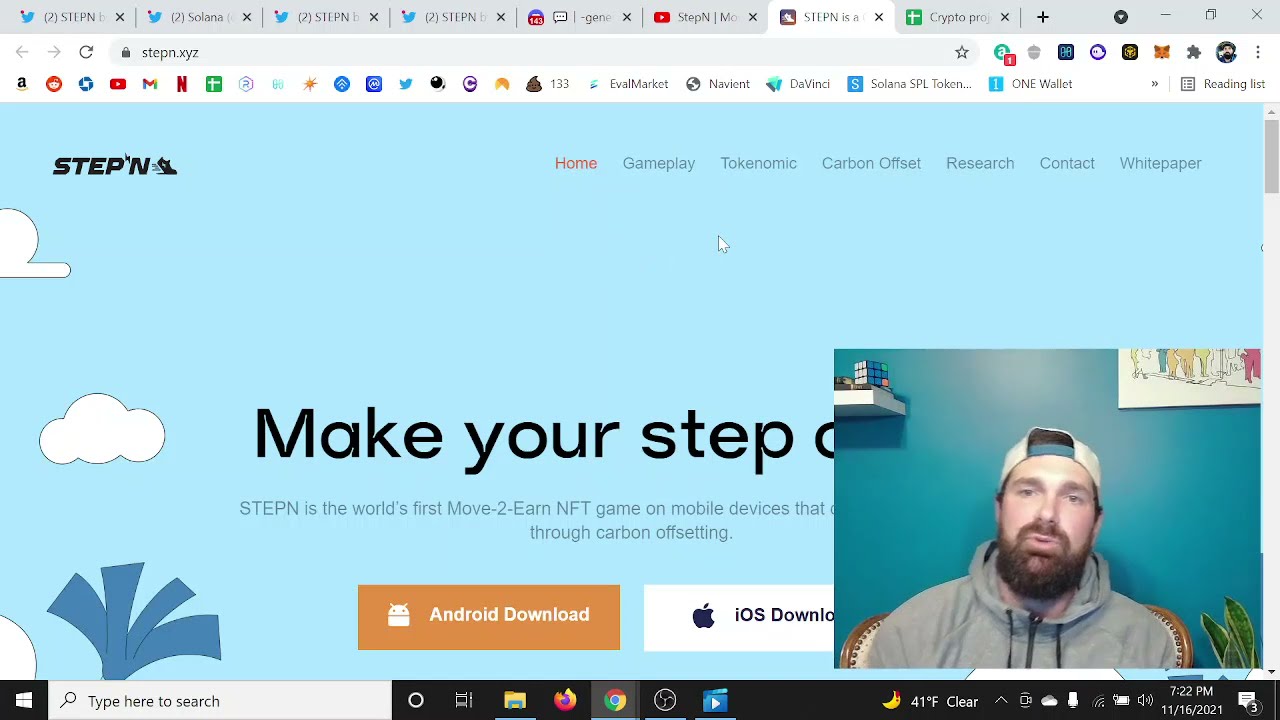Open the volume speaker tray icon
The height and width of the screenshot is (720, 1280).
tap(1145, 701)
